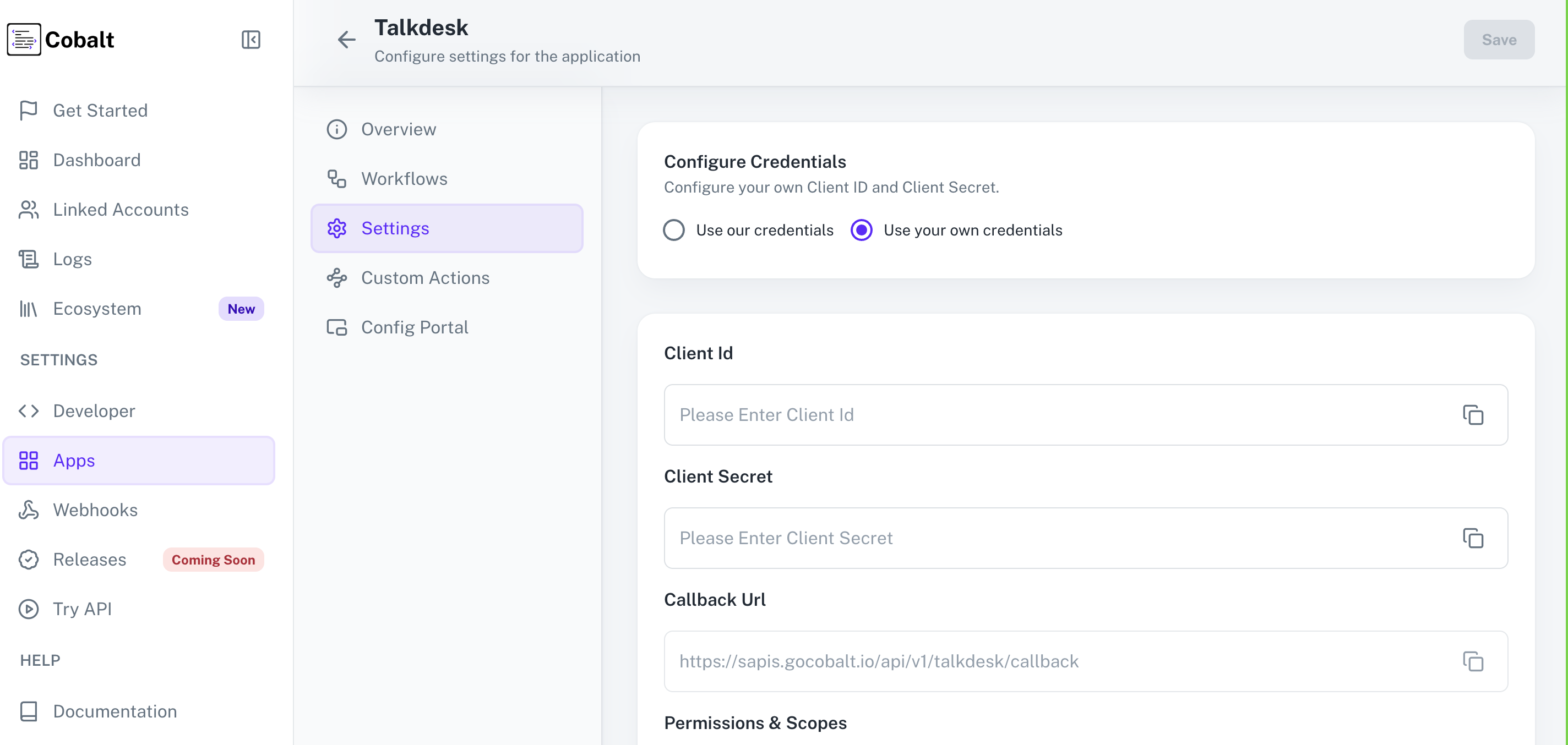Select Use your own credentials option
1568x745 pixels.
(861, 230)
